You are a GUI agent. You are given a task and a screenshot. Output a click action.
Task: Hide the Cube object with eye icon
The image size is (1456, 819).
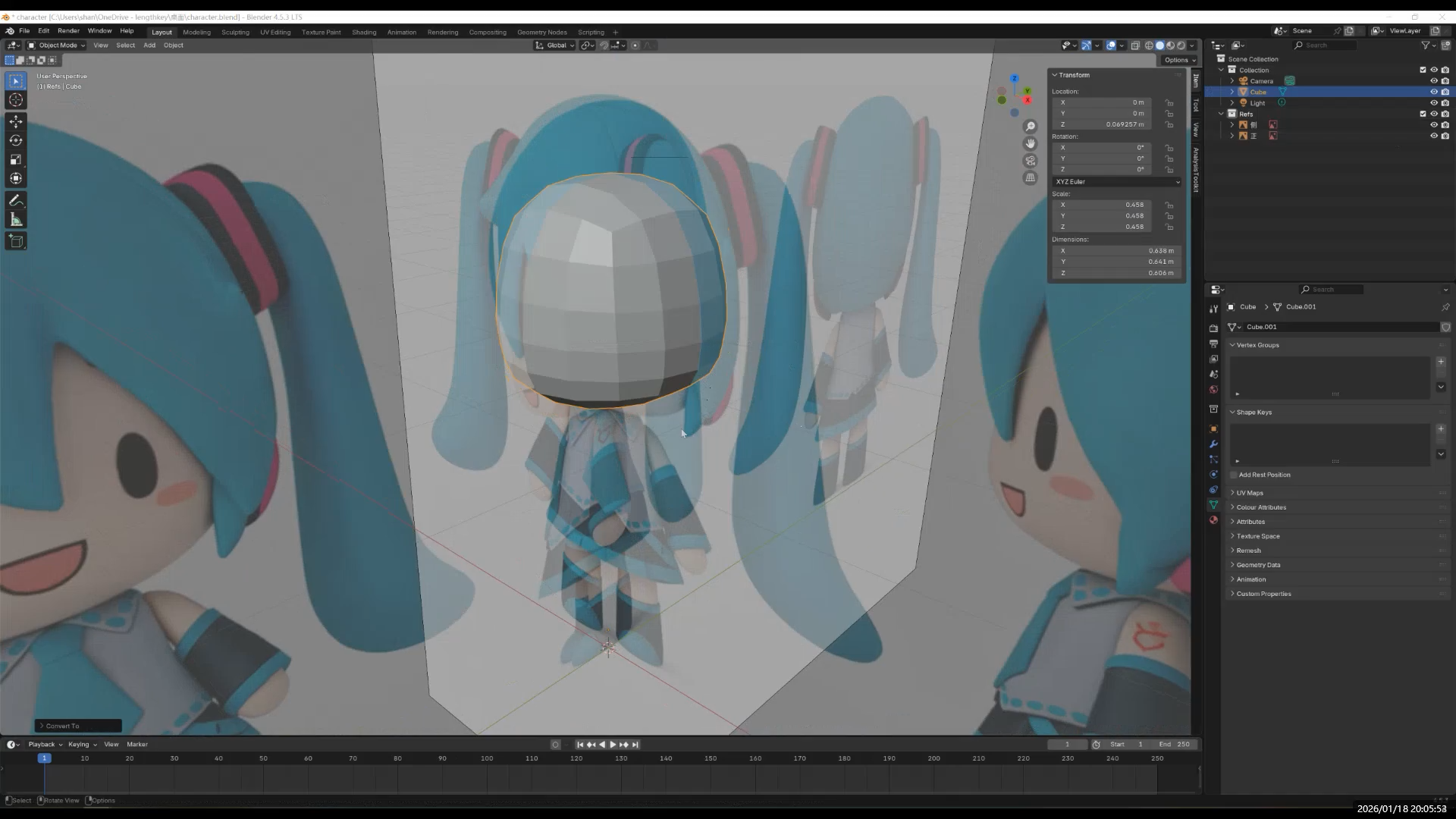tap(1433, 92)
